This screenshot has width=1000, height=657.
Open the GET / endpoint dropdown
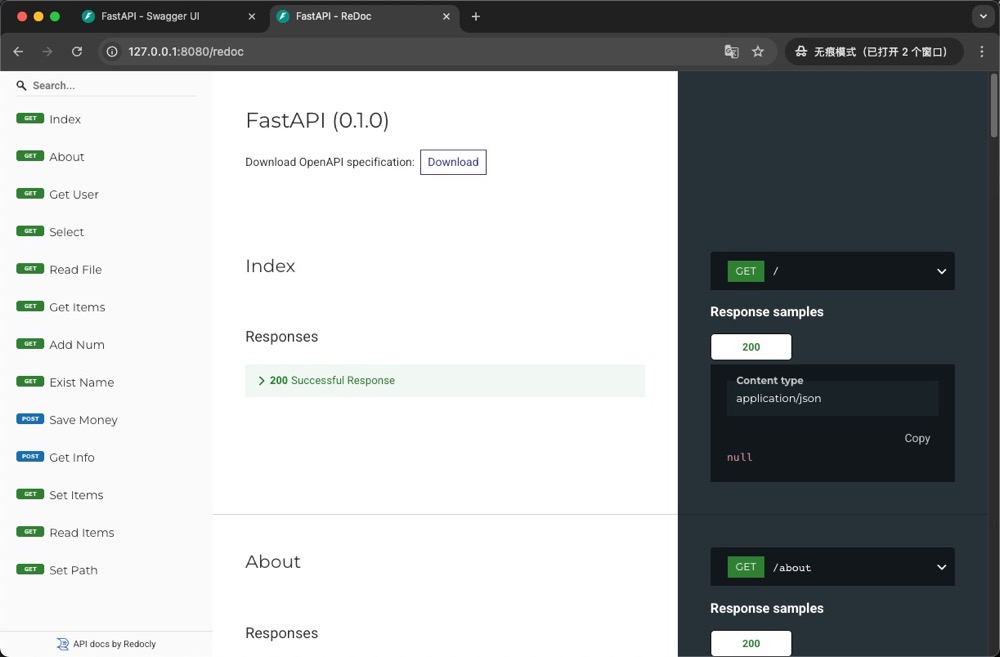(941, 270)
